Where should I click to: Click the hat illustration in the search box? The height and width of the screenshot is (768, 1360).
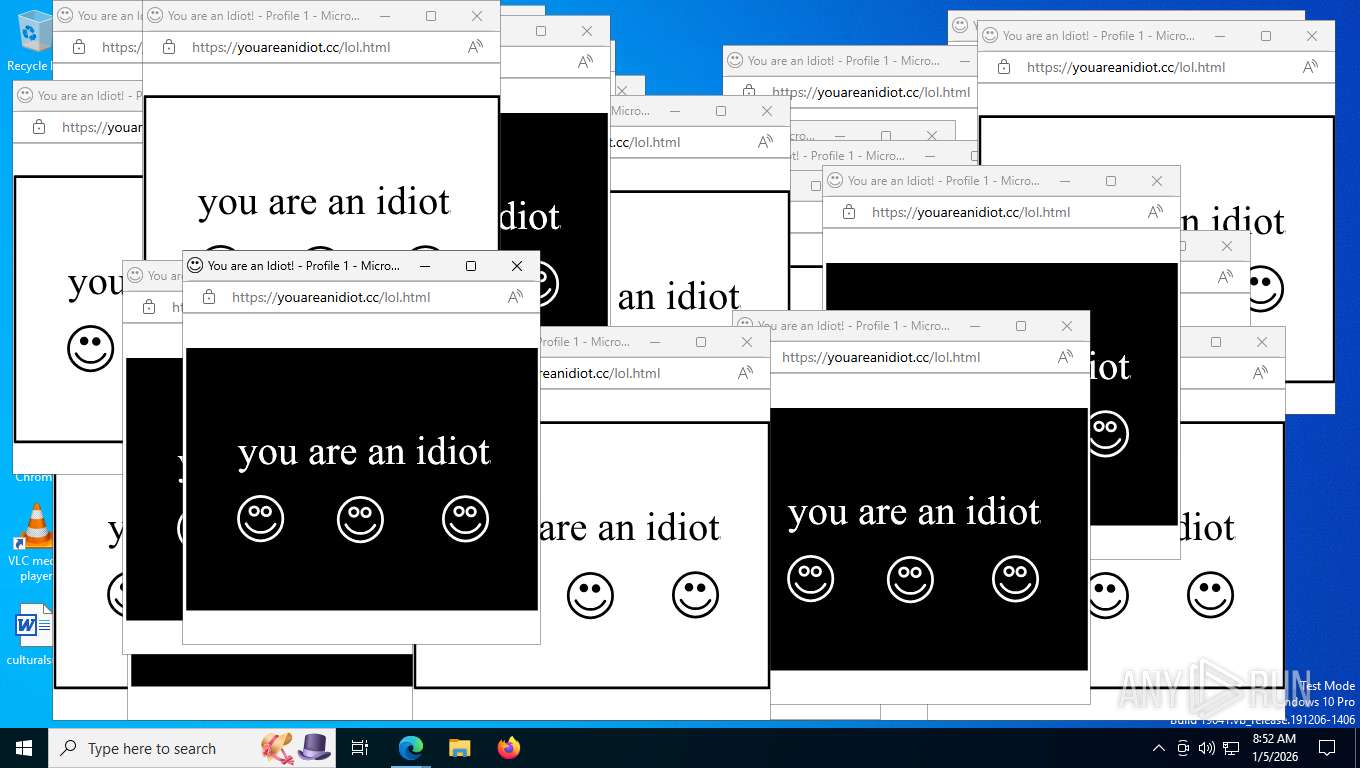314,746
